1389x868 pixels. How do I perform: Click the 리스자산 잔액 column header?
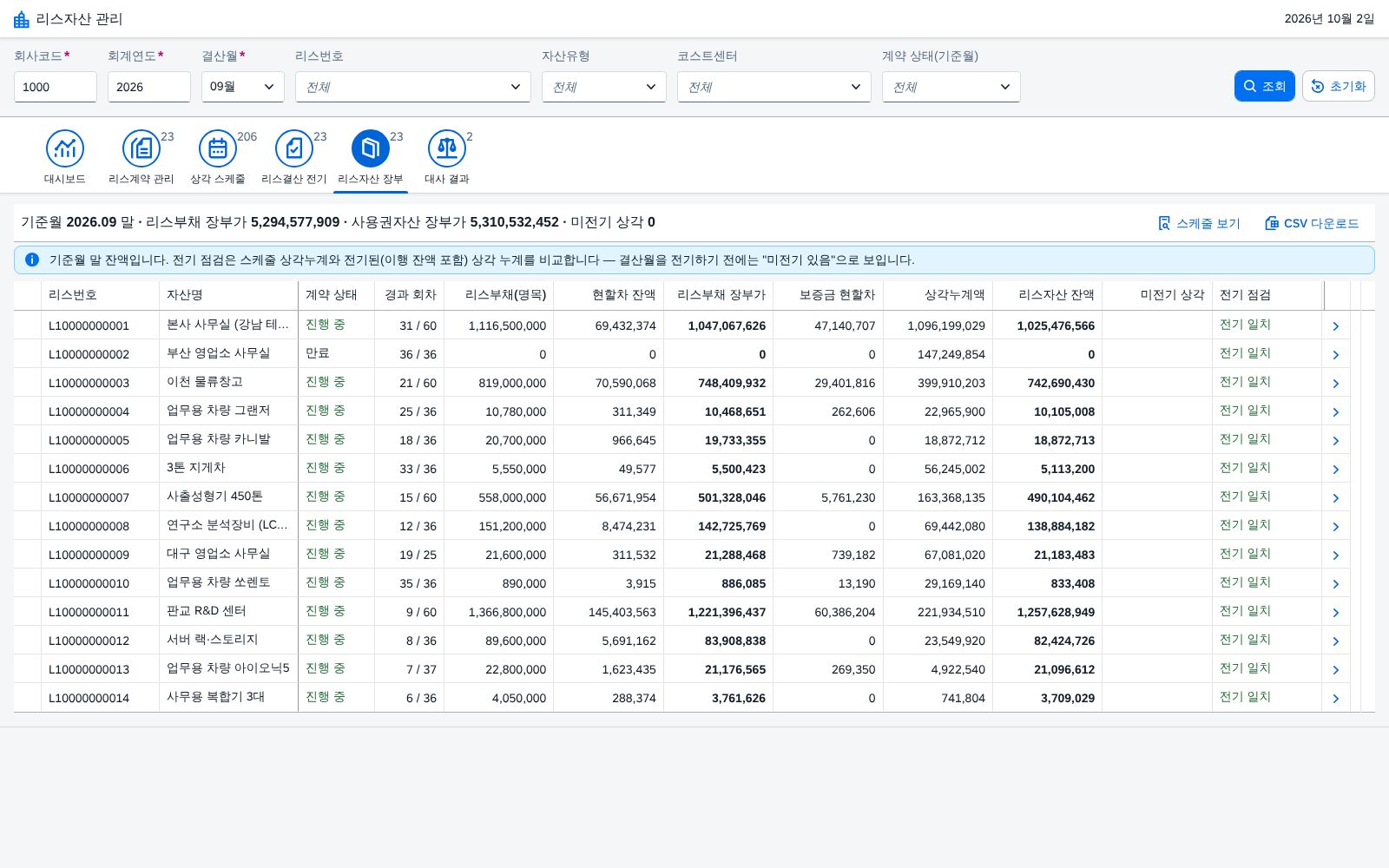tap(1048, 295)
